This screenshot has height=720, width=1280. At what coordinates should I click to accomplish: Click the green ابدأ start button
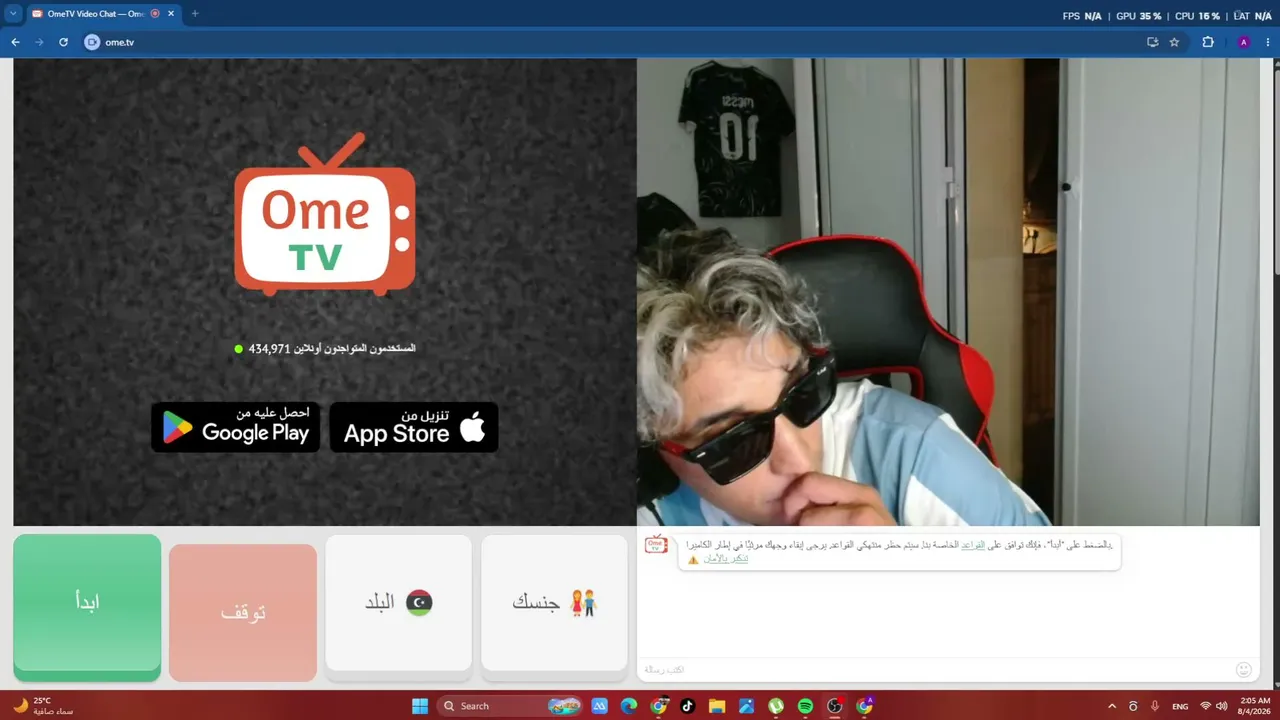87,607
